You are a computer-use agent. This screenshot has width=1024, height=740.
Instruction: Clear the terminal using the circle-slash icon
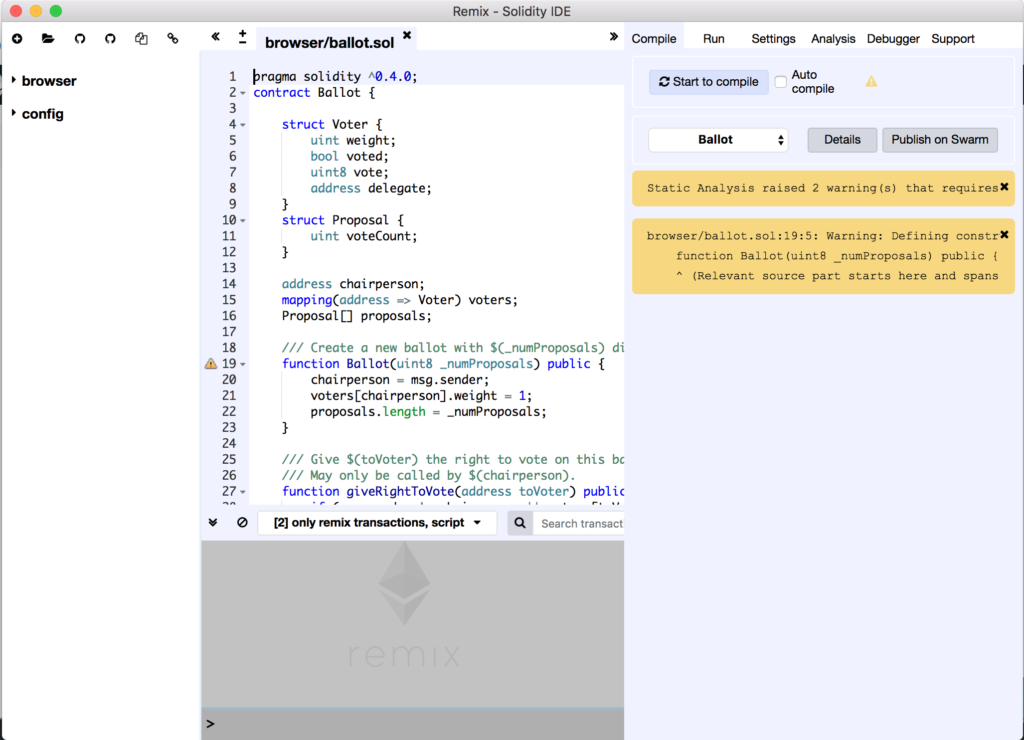[x=242, y=522]
